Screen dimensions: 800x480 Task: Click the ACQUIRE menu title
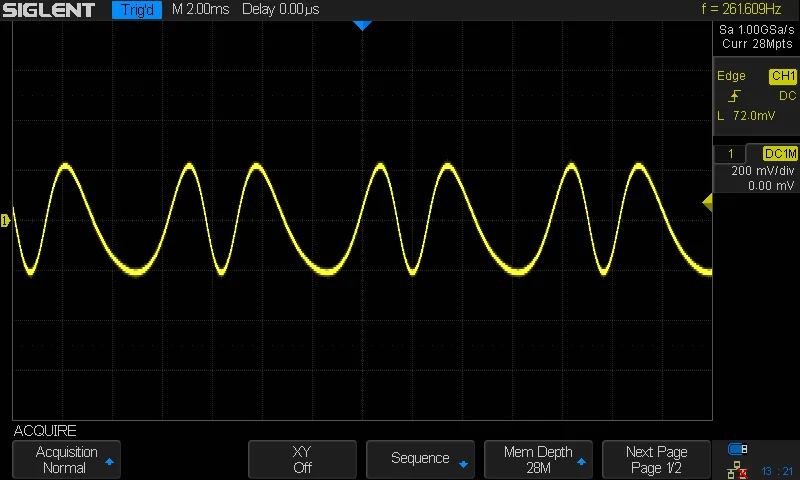click(x=45, y=431)
